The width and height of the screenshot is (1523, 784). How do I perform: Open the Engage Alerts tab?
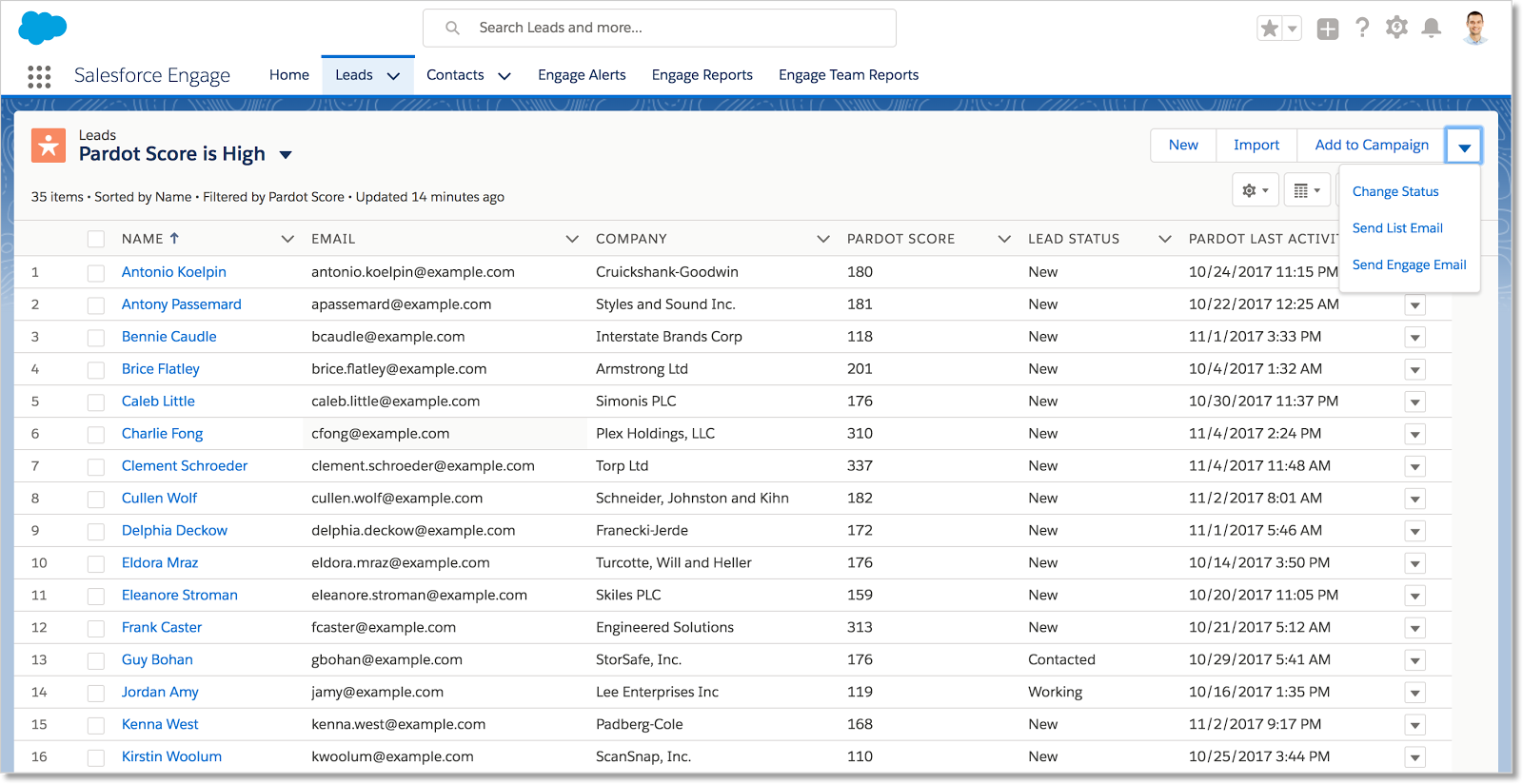click(582, 75)
